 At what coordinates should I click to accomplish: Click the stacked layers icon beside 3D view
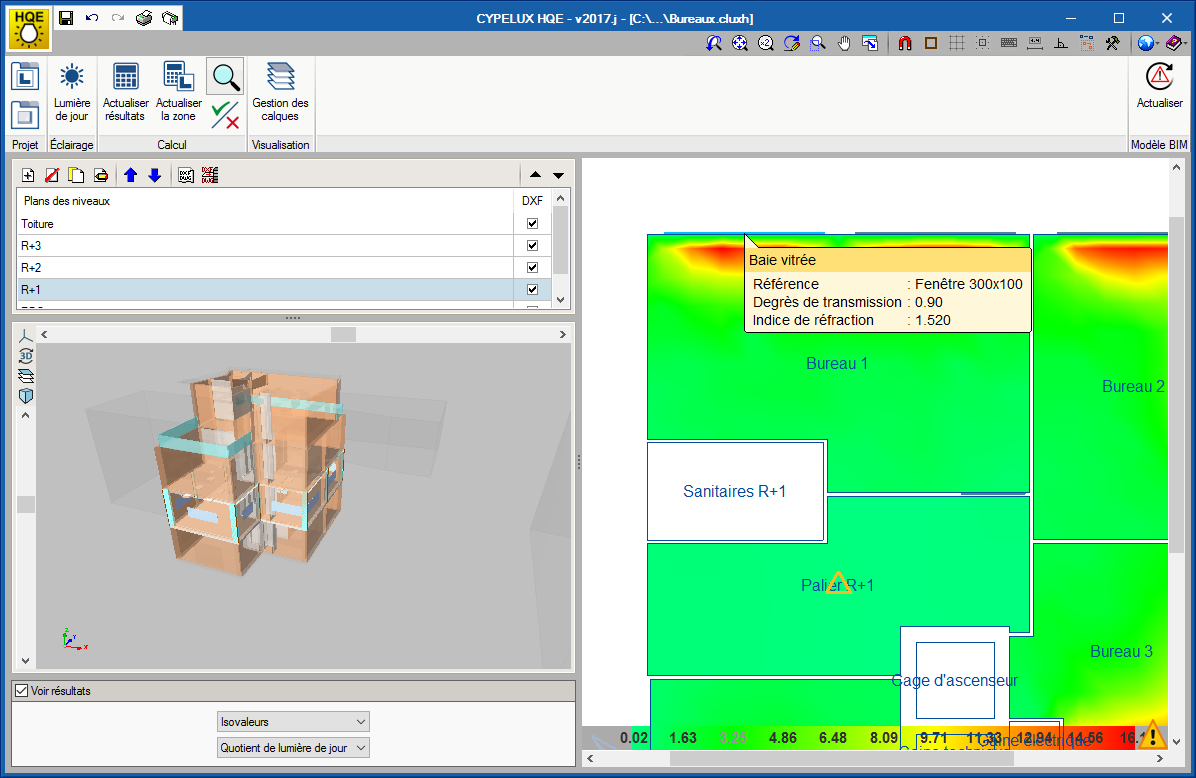(x=26, y=375)
